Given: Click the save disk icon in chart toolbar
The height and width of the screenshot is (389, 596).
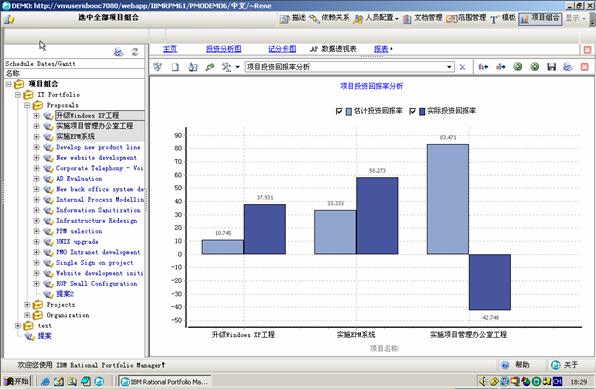Looking at the screenshot, I should 551,67.
